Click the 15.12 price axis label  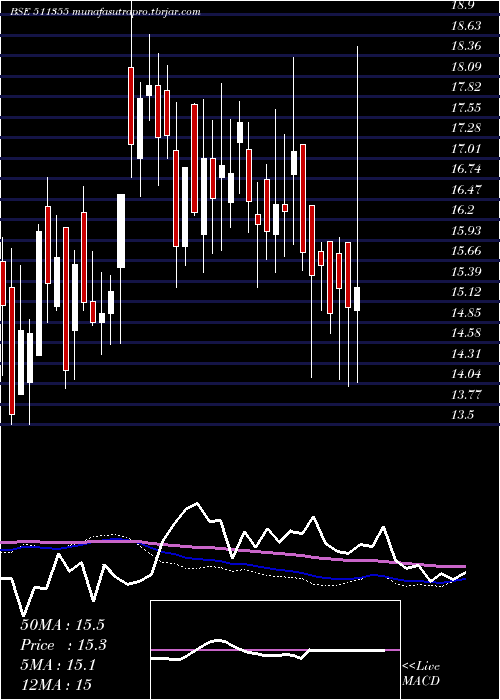(x=466, y=292)
